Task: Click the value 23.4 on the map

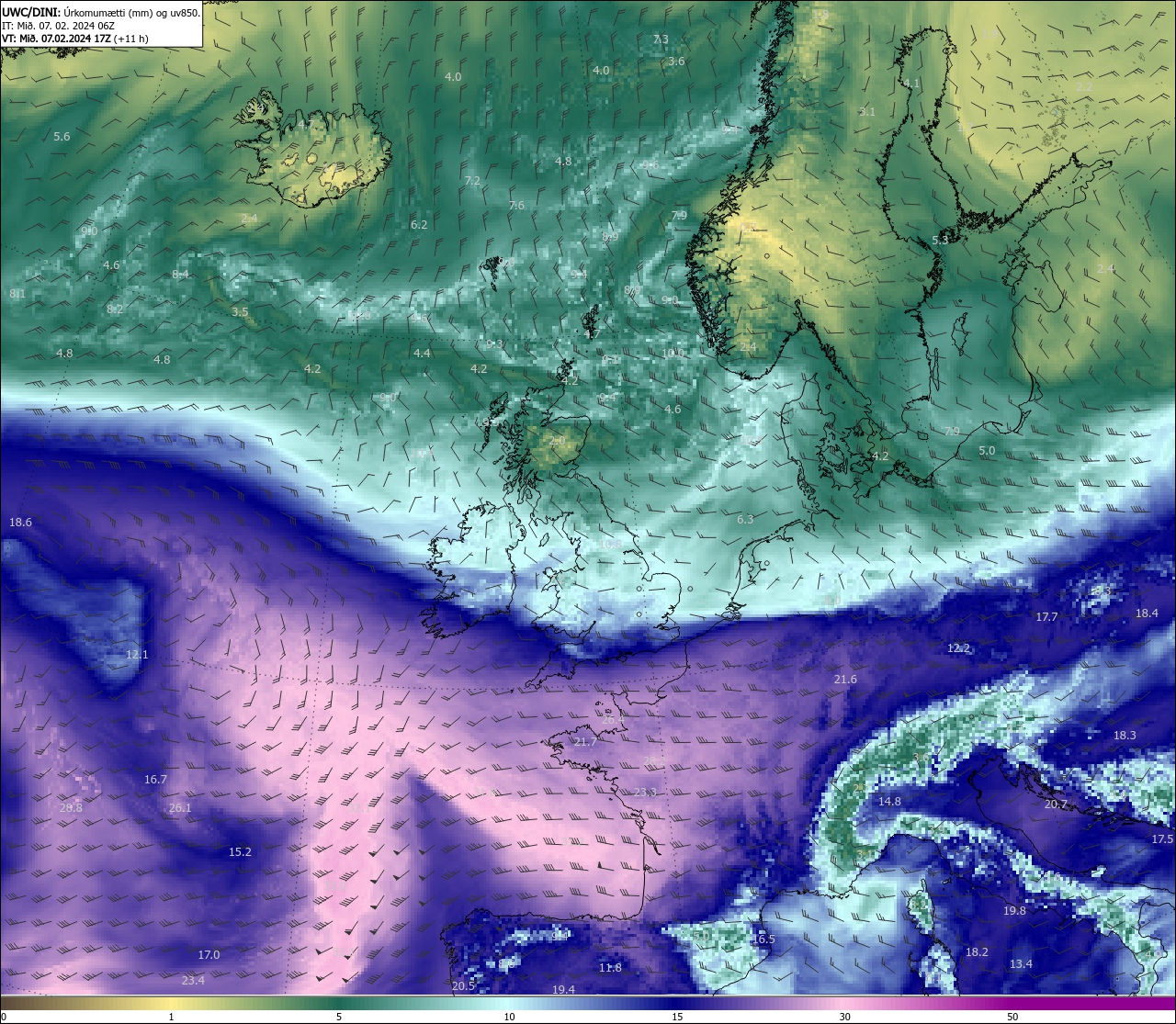Action: [193, 981]
